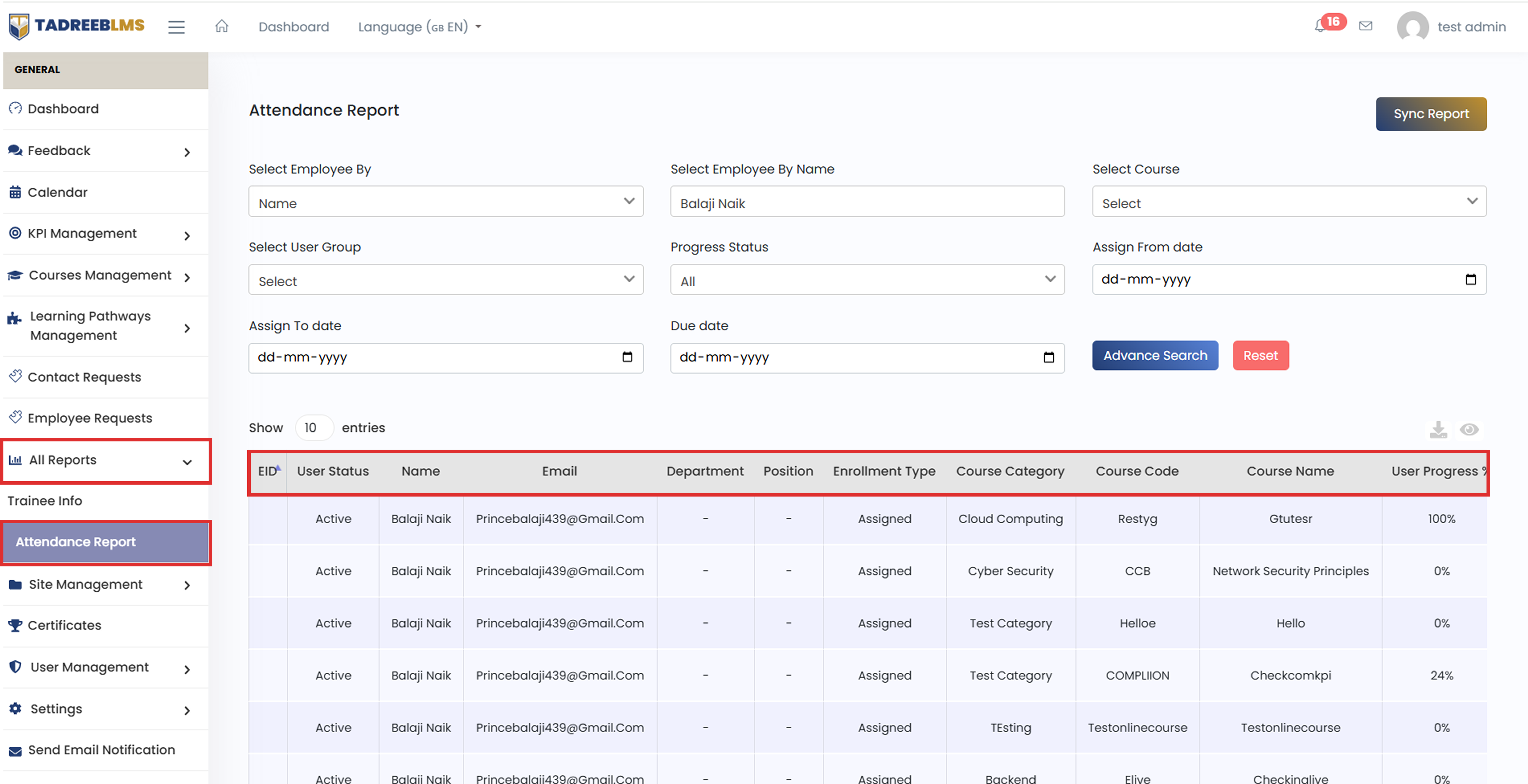Viewport: 1528px width, 784px height.
Task: Open Select Employee By dropdown
Action: click(445, 202)
